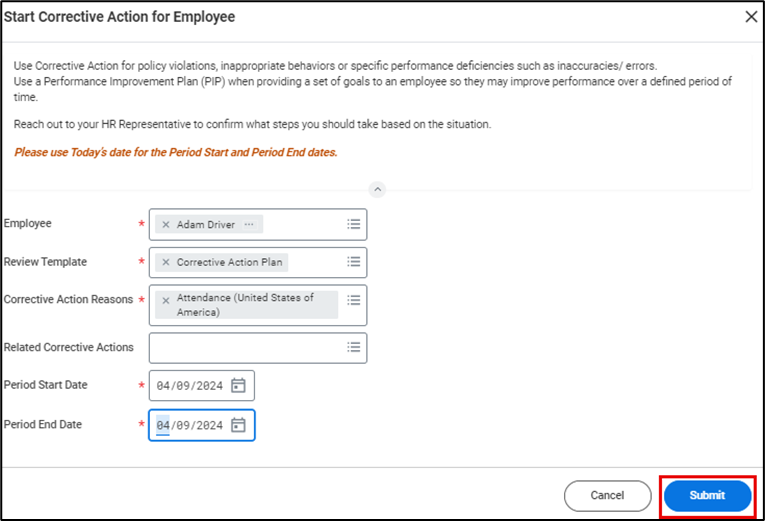Viewport: 765px width, 521px height.
Task: Open Related Corrective Actions prompt list icon
Action: point(353,347)
